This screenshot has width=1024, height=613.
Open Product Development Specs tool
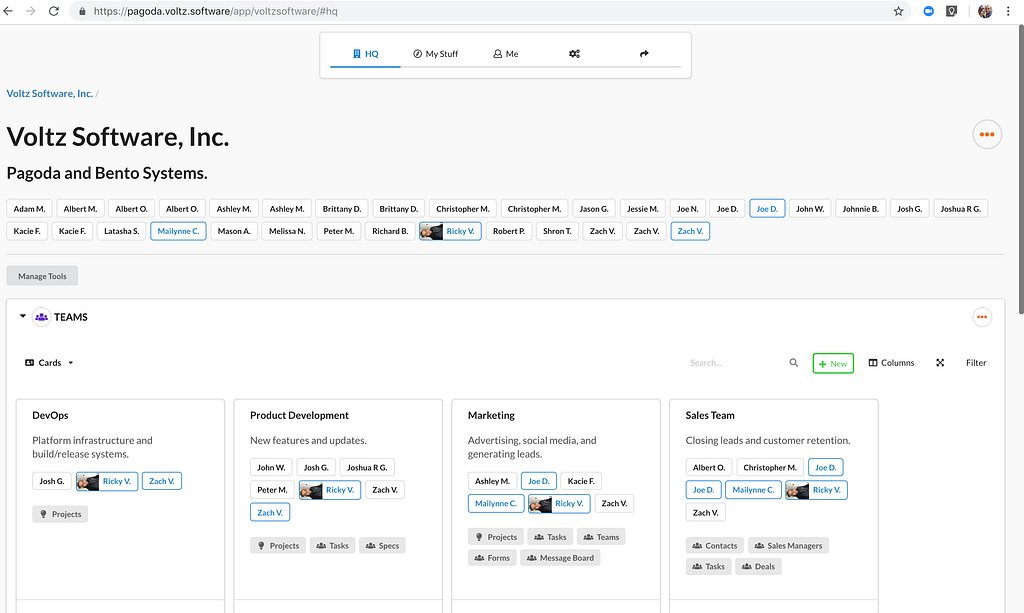point(382,546)
